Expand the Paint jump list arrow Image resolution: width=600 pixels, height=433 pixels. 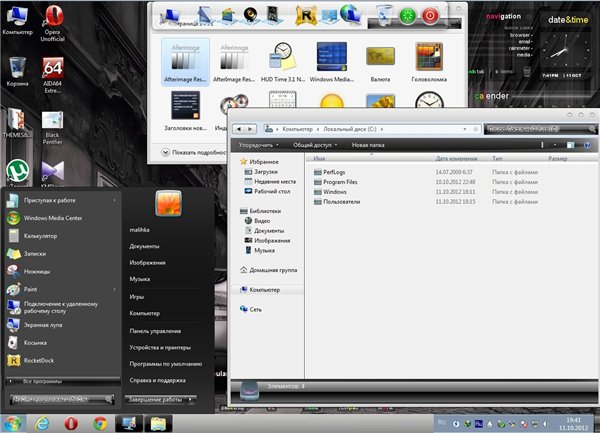click(x=116, y=290)
